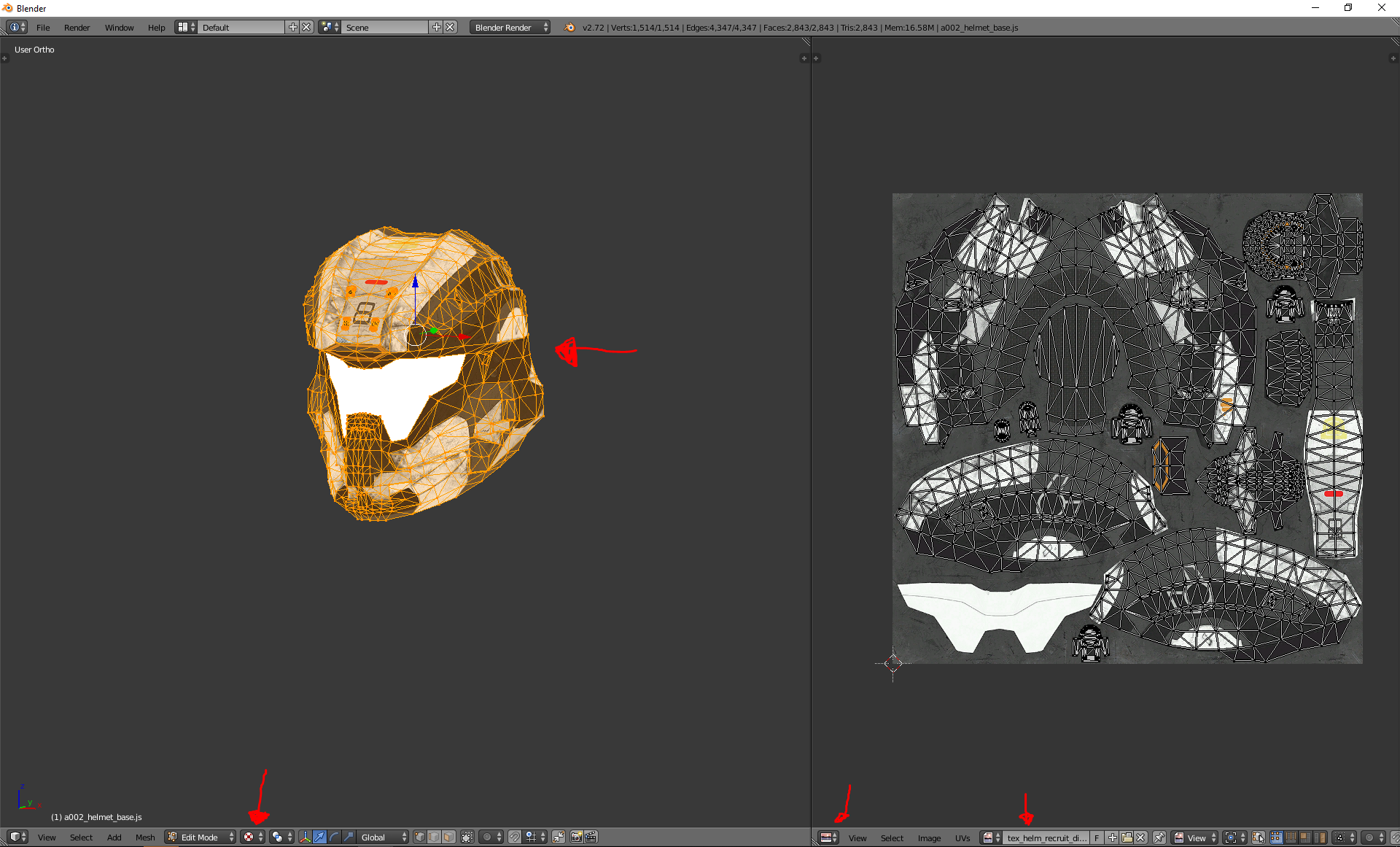Viewport: 1400px width, 847px height.
Task: Open the Edit Mode selector
Action: (x=201, y=837)
